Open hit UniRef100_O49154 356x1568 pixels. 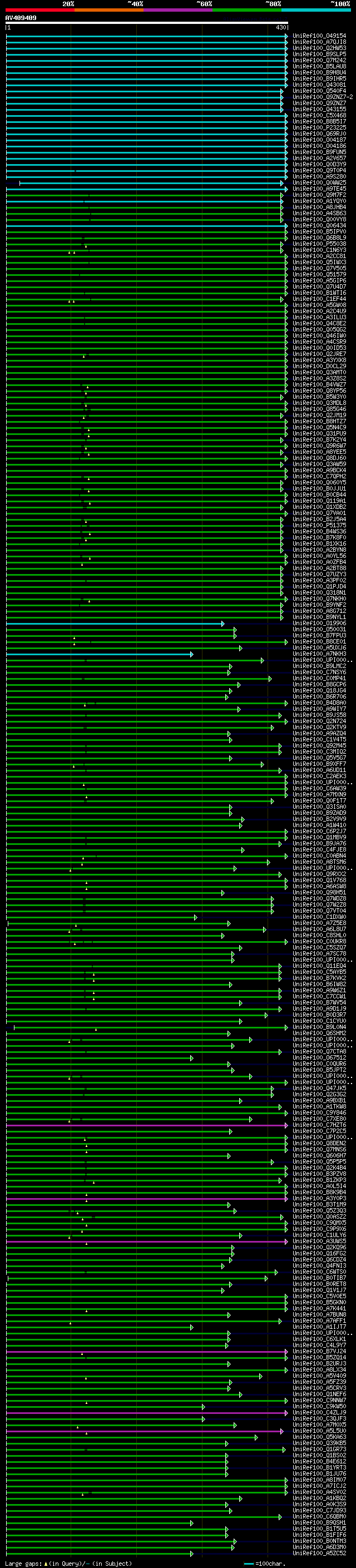pyautogui.click(x=319, y=36)
